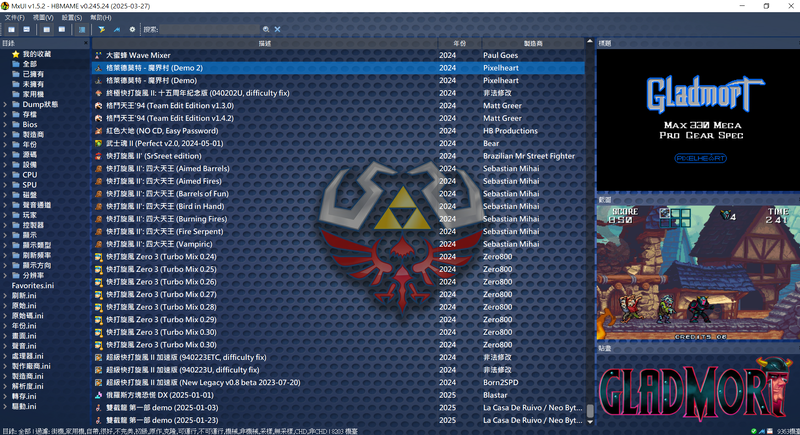The image size is (800, 435).
Task: Expand the SPU tree node
Action: point(5,185)
